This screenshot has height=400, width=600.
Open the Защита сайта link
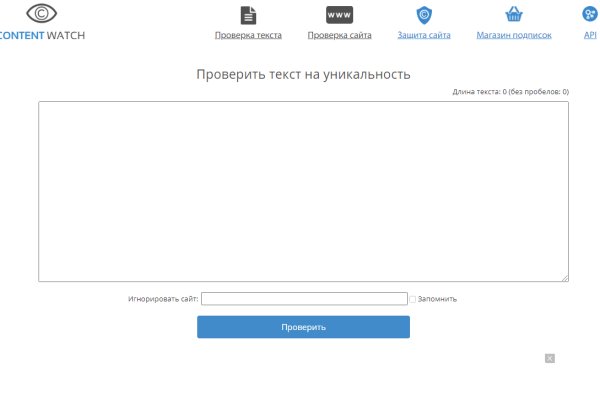[x=424, y=35]
